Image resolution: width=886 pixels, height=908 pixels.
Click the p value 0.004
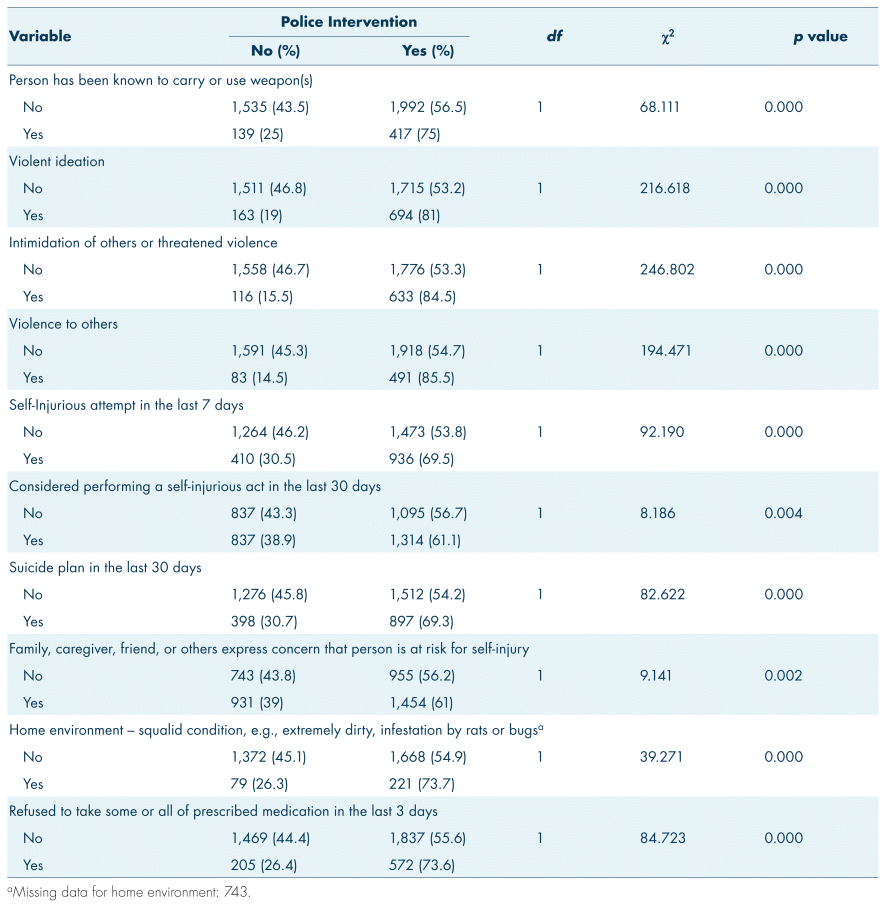coord(783,513)
